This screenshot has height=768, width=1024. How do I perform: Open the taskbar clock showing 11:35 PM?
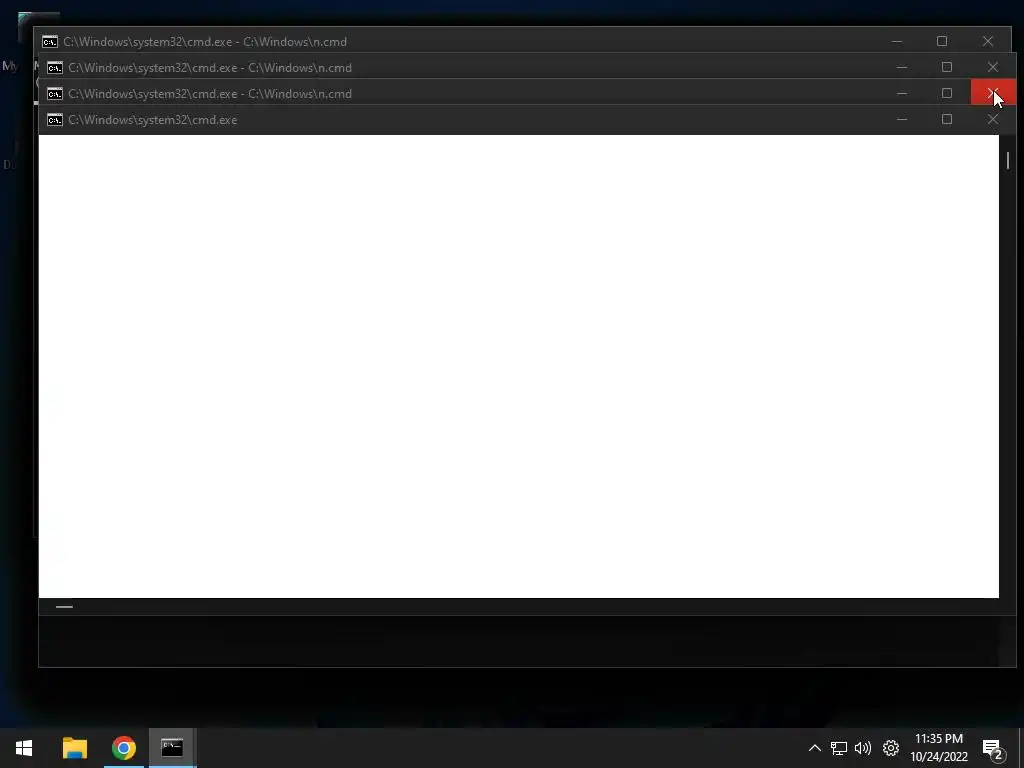pos(939,748)
